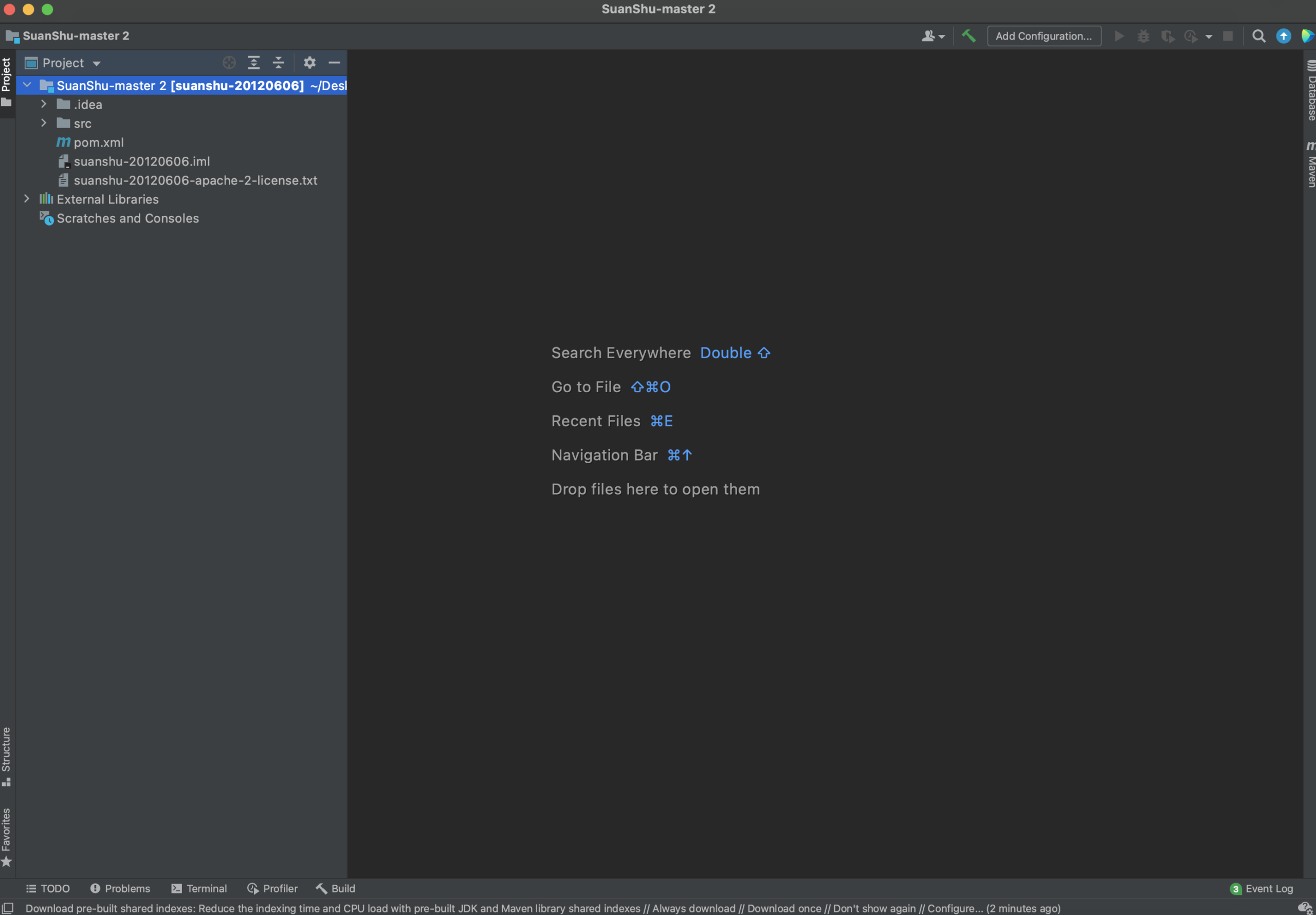This screenshot has width=1316, height=915.
Task: Click the Stop square icon
Action: [1228, 36]
